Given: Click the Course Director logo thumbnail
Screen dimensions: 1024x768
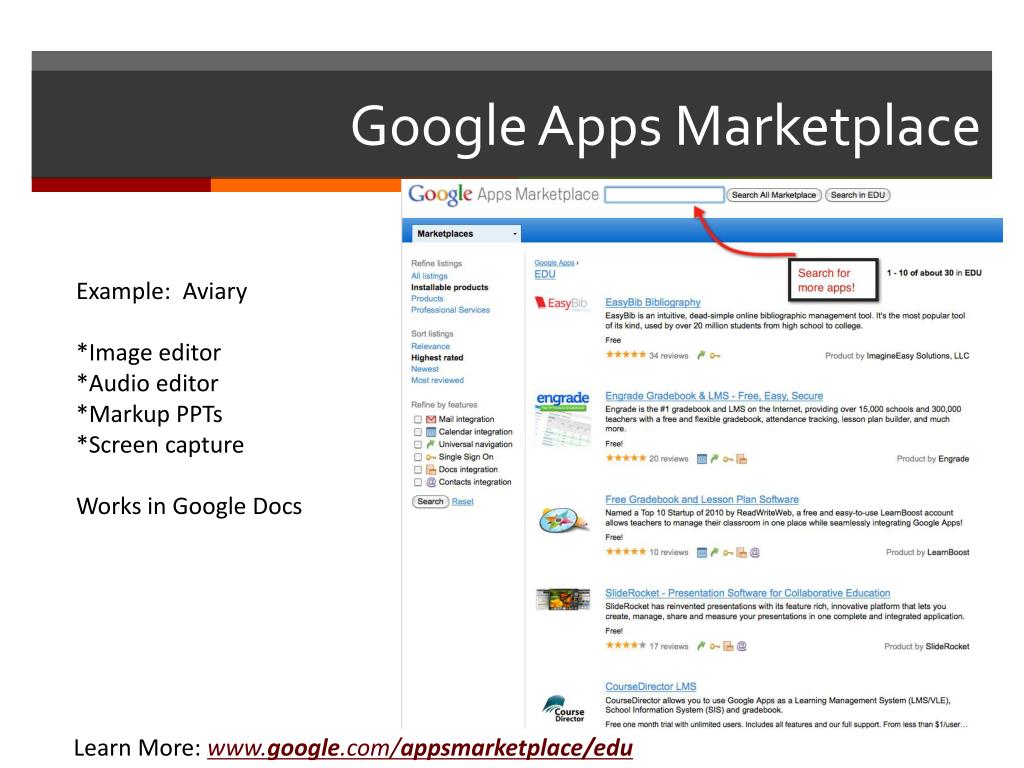Looking at the screenshot, I should tap(563, 709).
